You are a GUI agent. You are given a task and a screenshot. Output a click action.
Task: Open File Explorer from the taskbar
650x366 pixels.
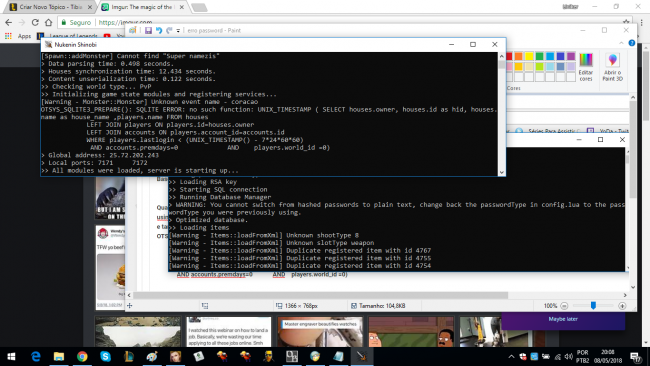click(x=59, y=356)
